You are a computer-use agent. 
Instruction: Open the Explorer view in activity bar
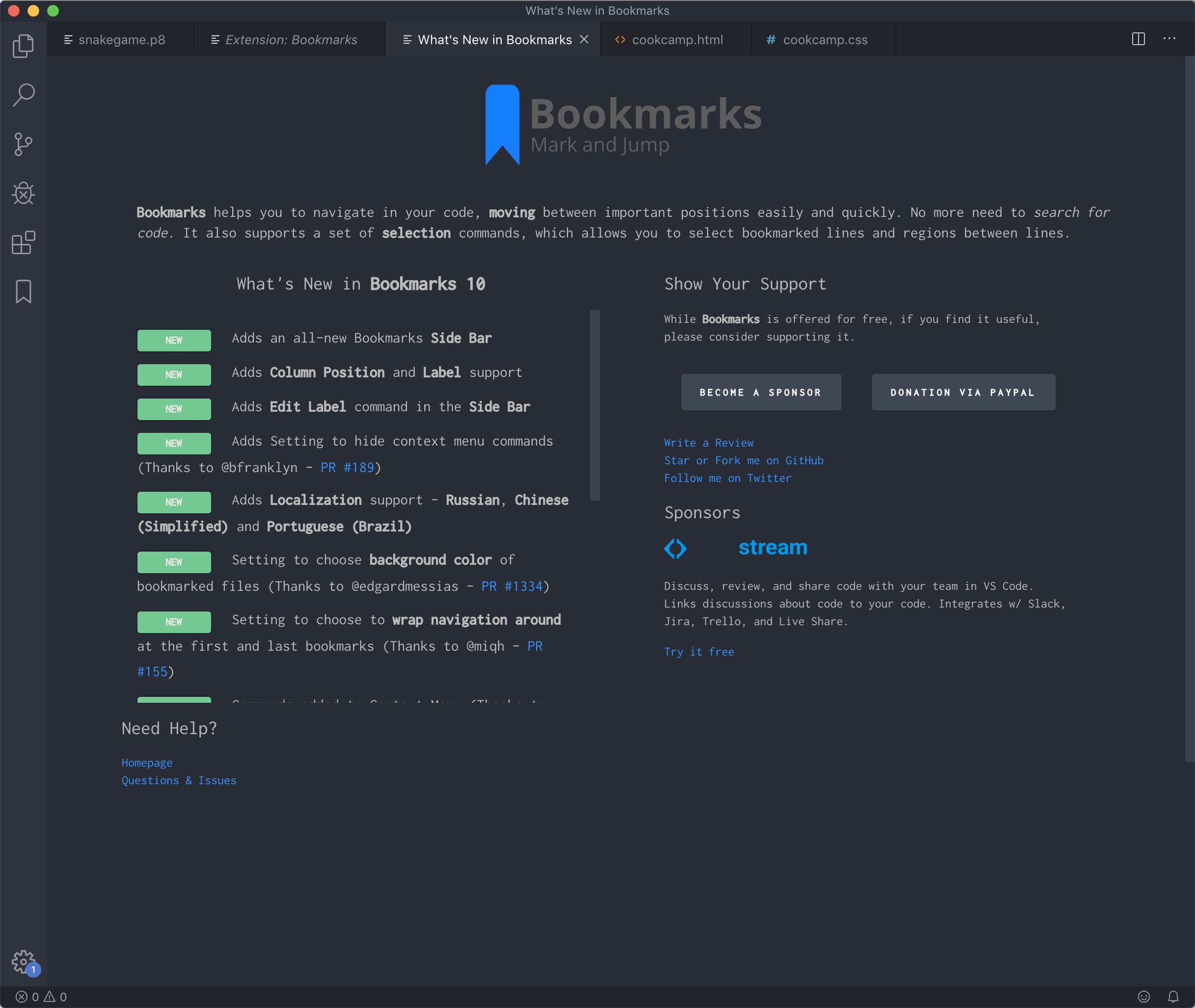pos(24,46)
